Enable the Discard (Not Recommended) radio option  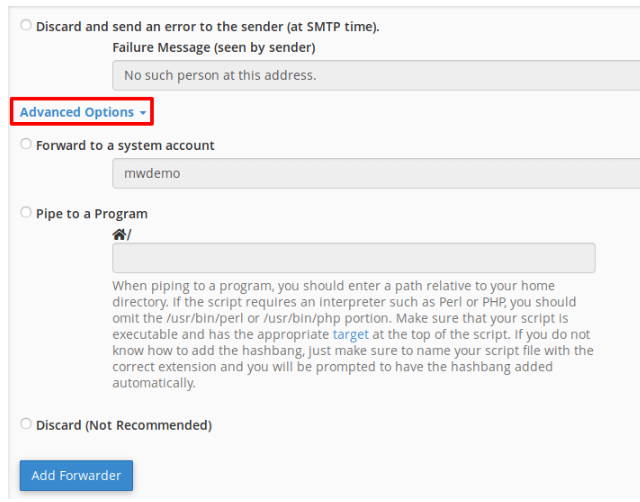26,424
